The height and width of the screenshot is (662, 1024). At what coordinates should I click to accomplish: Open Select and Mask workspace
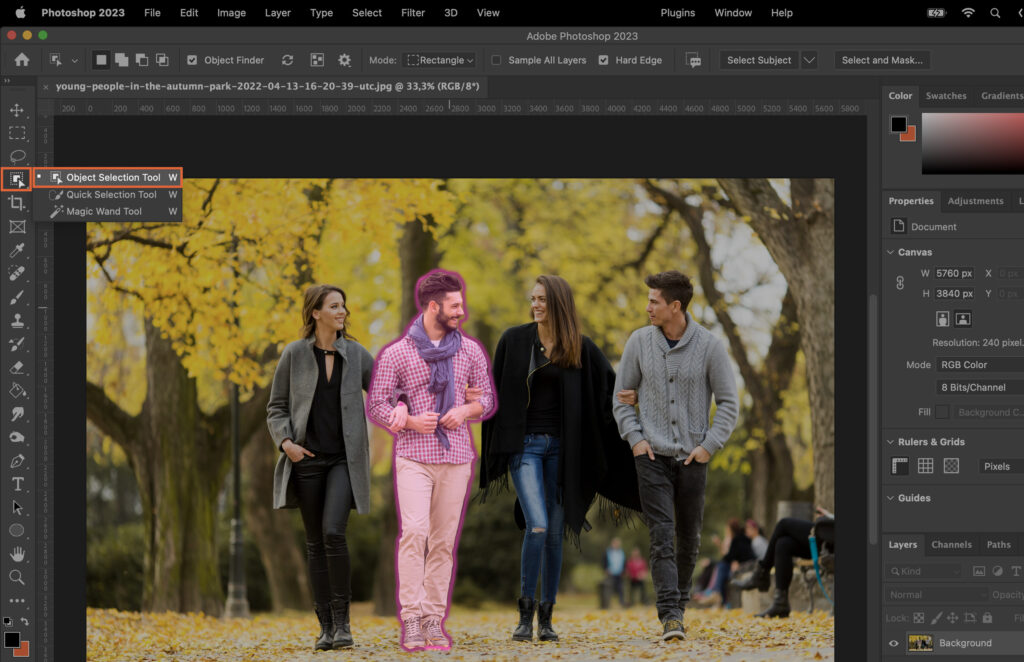(882, 60)
